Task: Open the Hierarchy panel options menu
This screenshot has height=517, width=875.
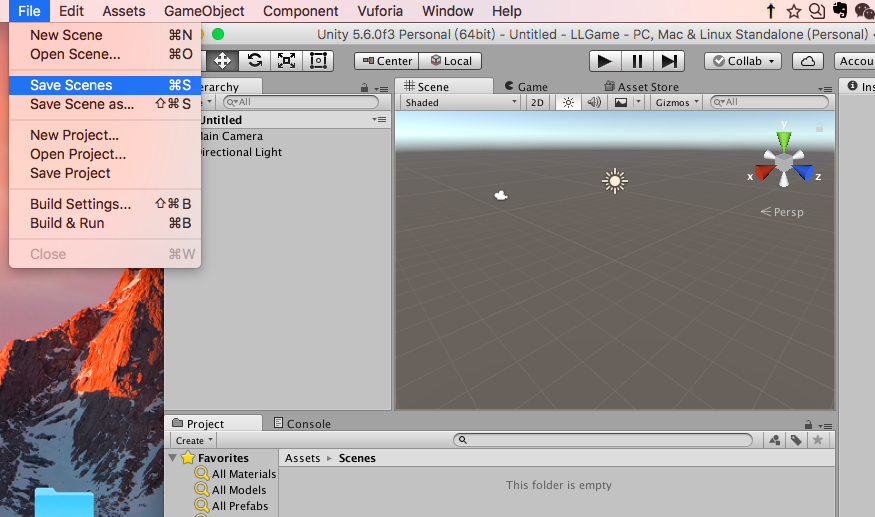Action: click(381, 89)
